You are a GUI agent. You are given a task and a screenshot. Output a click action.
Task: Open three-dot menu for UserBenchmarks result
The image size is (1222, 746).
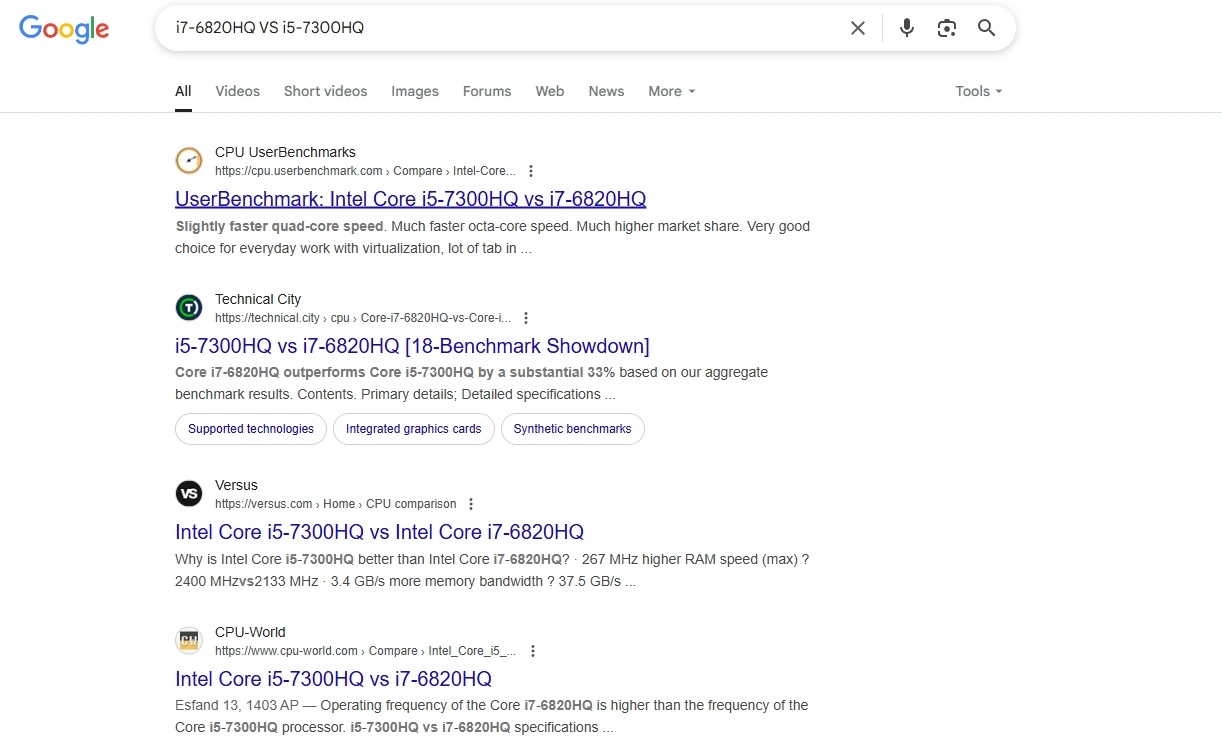(531, 171)
